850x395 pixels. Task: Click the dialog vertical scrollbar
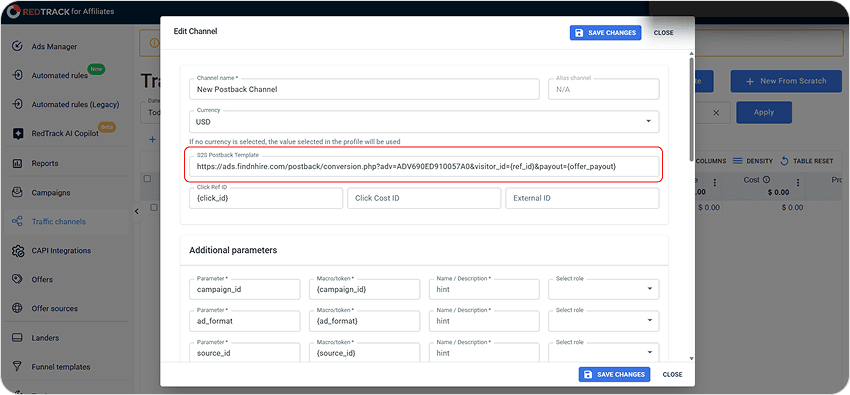coord(691,108)
